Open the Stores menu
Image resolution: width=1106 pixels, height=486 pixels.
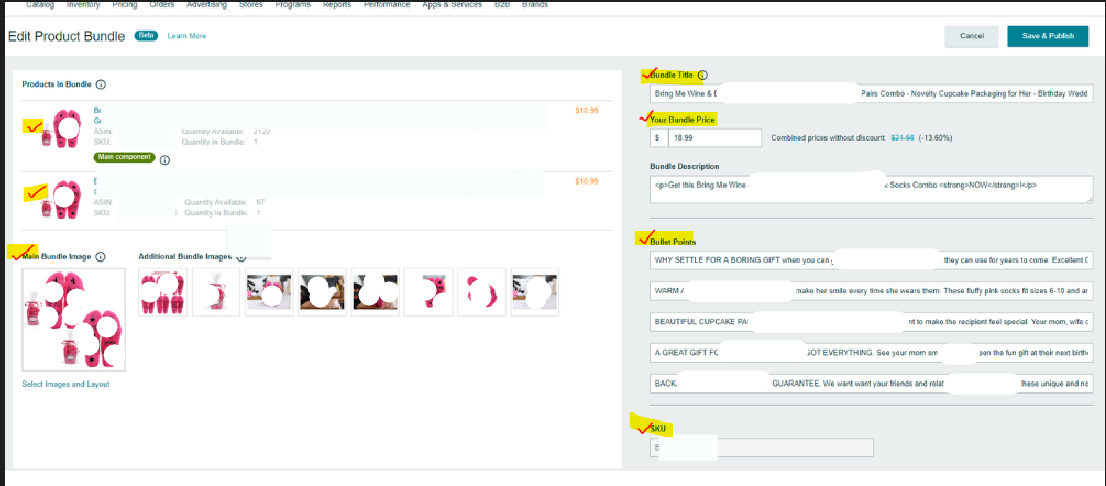(x=250, y=4)
